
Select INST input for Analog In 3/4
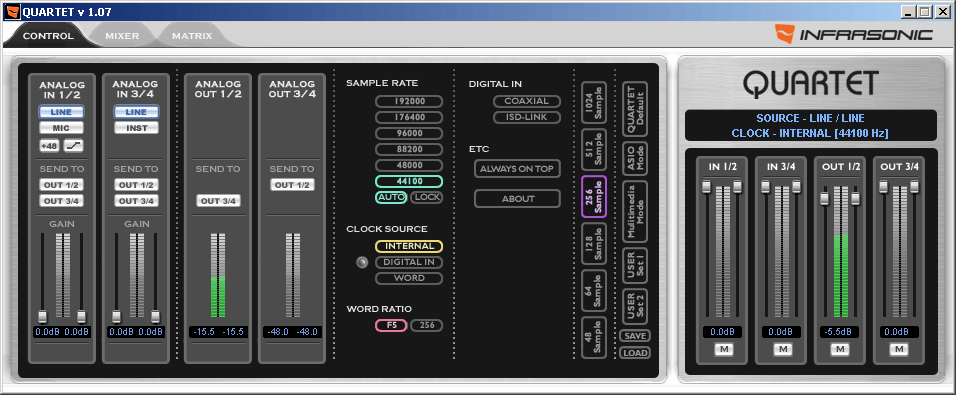pyautogui.click(x=136, y=128)
